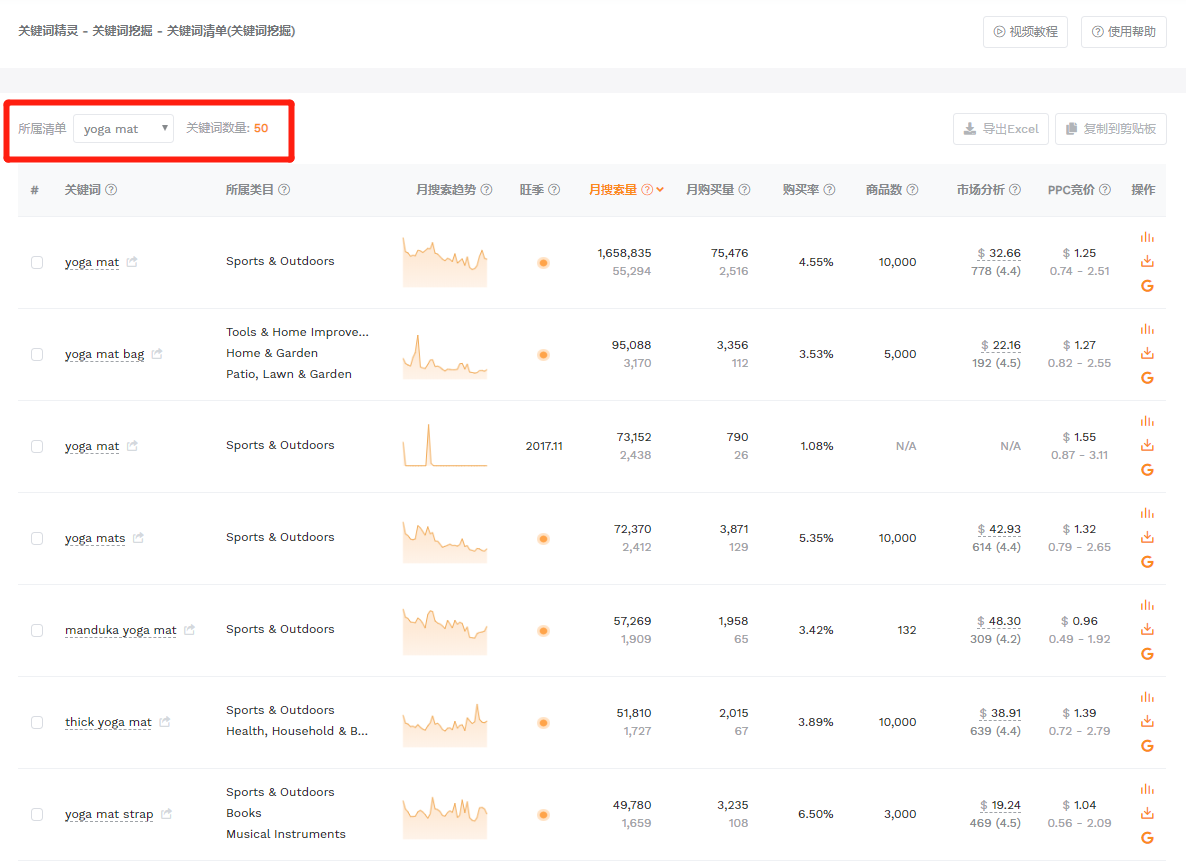The image size is (1186, 862).
Task: View trend chart for yoga mat bag
Action: [445, 356]
